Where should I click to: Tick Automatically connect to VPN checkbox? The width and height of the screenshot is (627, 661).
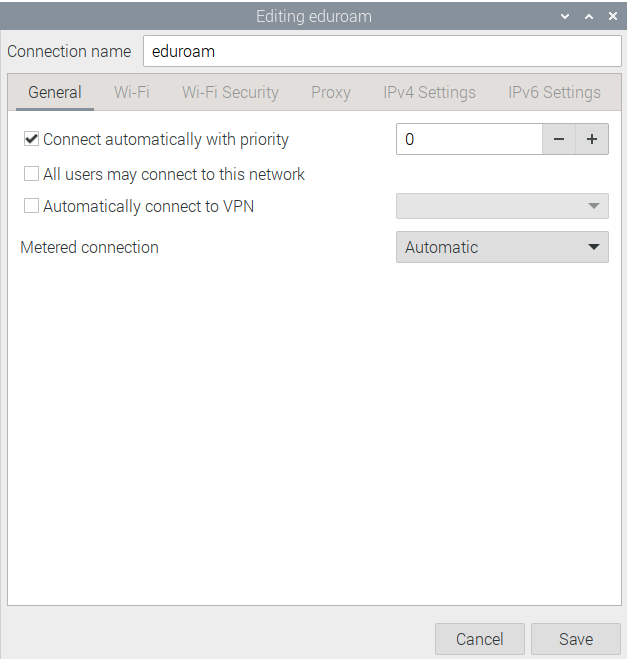(32, 206)
